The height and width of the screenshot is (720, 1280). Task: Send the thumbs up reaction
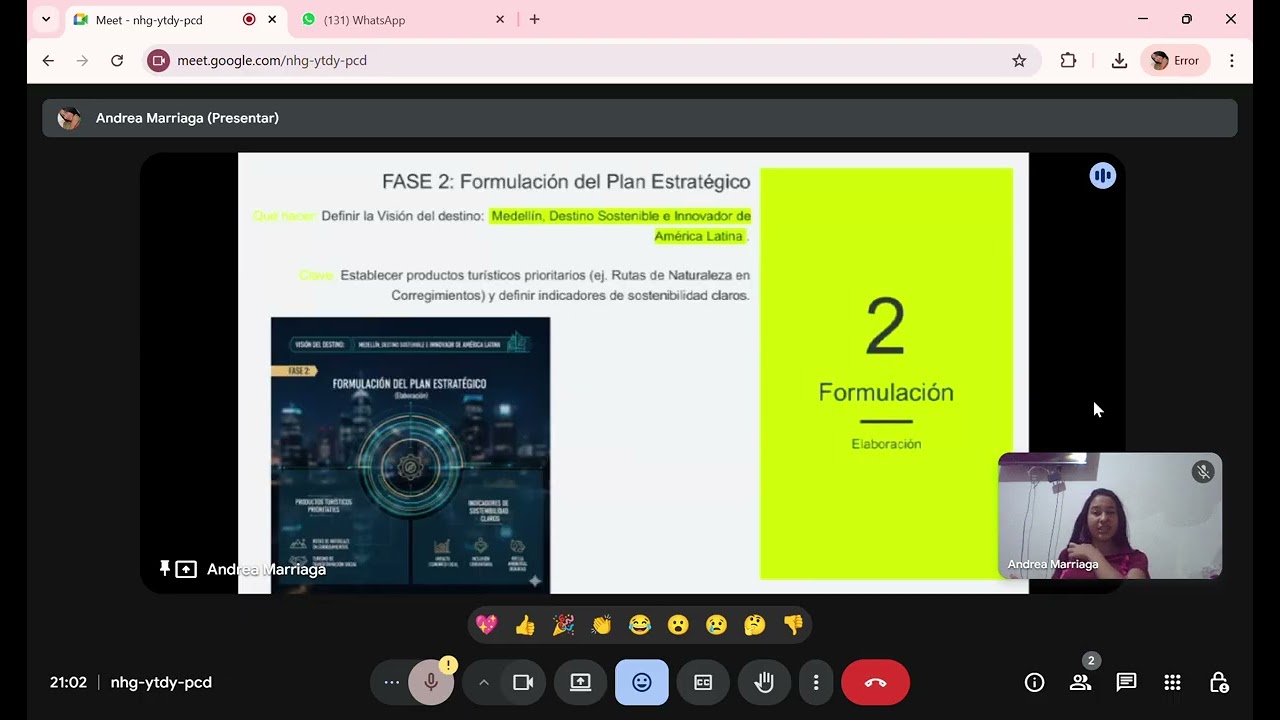click(525, 625)
